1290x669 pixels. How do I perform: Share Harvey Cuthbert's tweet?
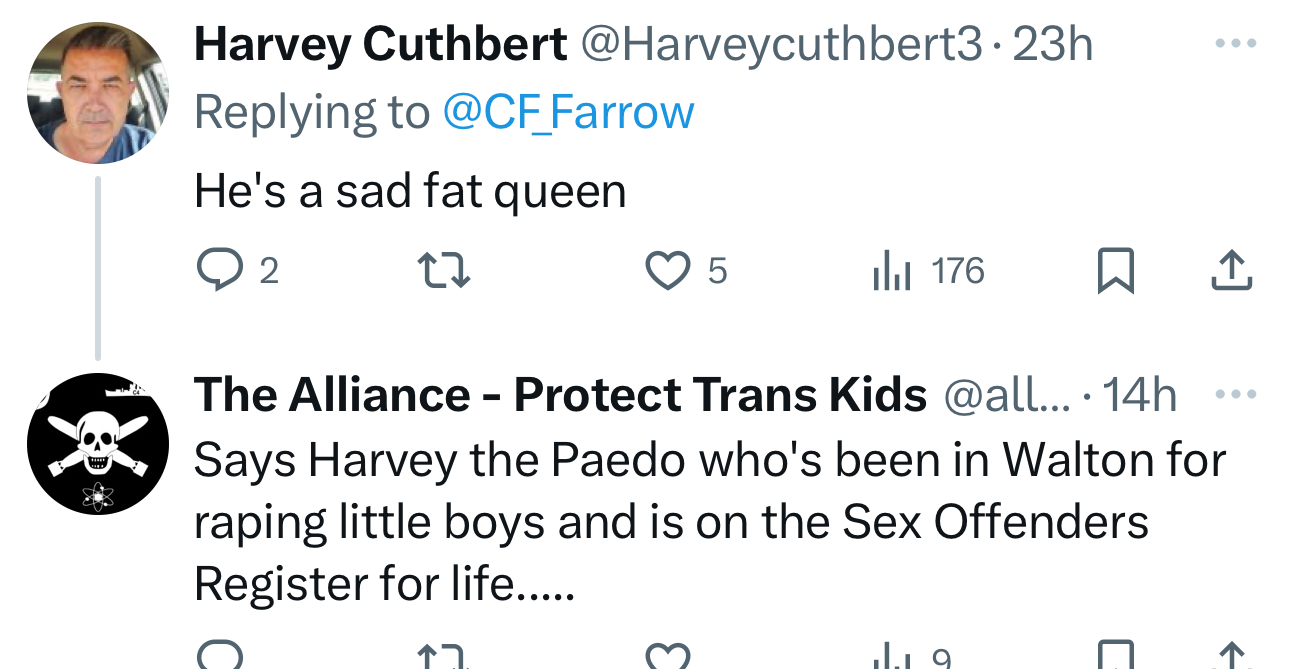pyautogui.click(x=1231, y=271)
